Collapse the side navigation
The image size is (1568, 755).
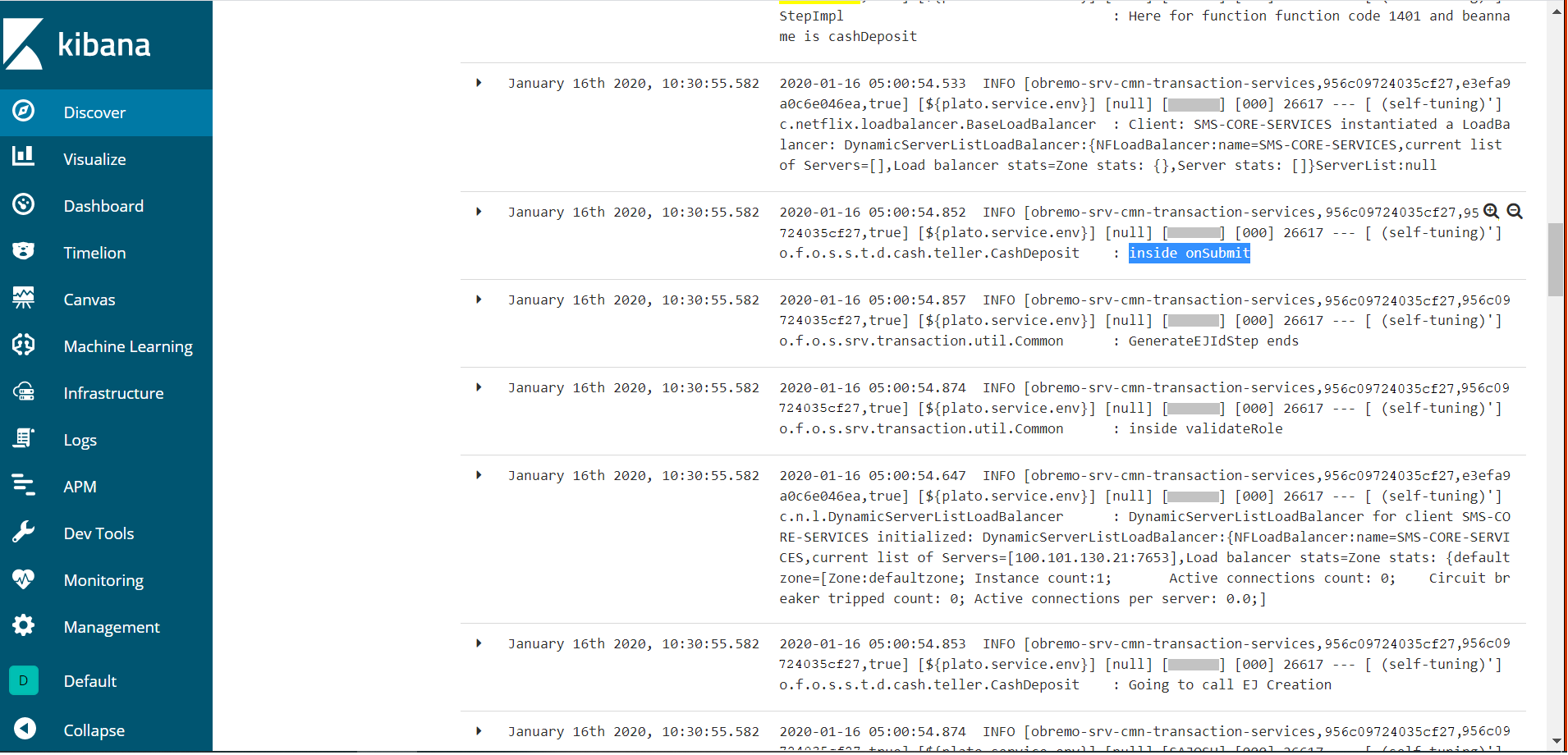coord(106,730)
